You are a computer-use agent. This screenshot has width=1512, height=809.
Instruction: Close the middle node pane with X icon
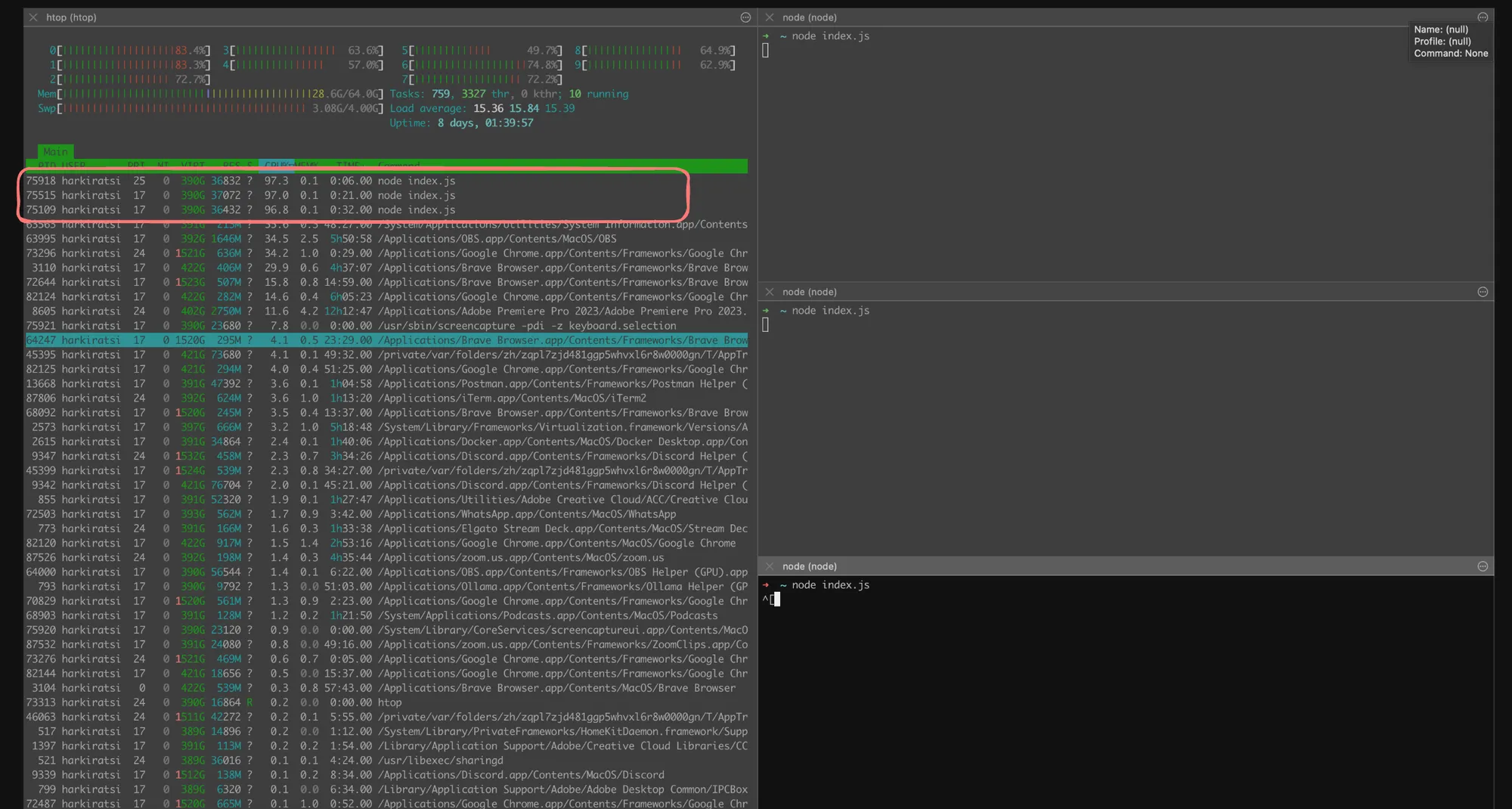click(770, 292)
